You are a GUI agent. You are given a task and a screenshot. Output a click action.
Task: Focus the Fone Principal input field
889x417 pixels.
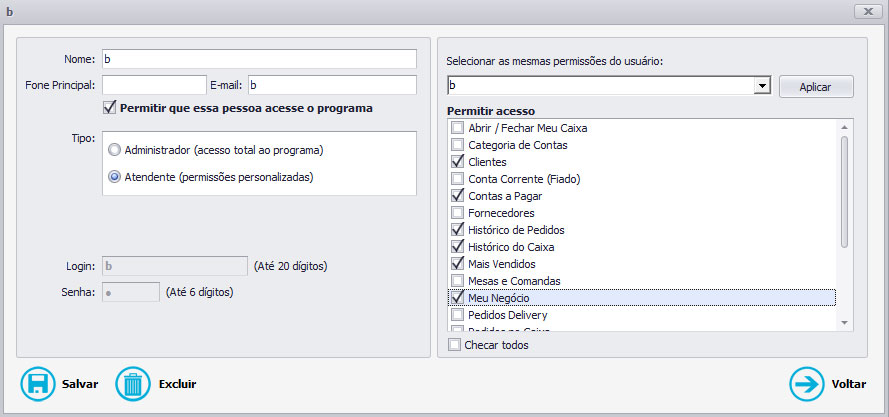click(154, 85)
